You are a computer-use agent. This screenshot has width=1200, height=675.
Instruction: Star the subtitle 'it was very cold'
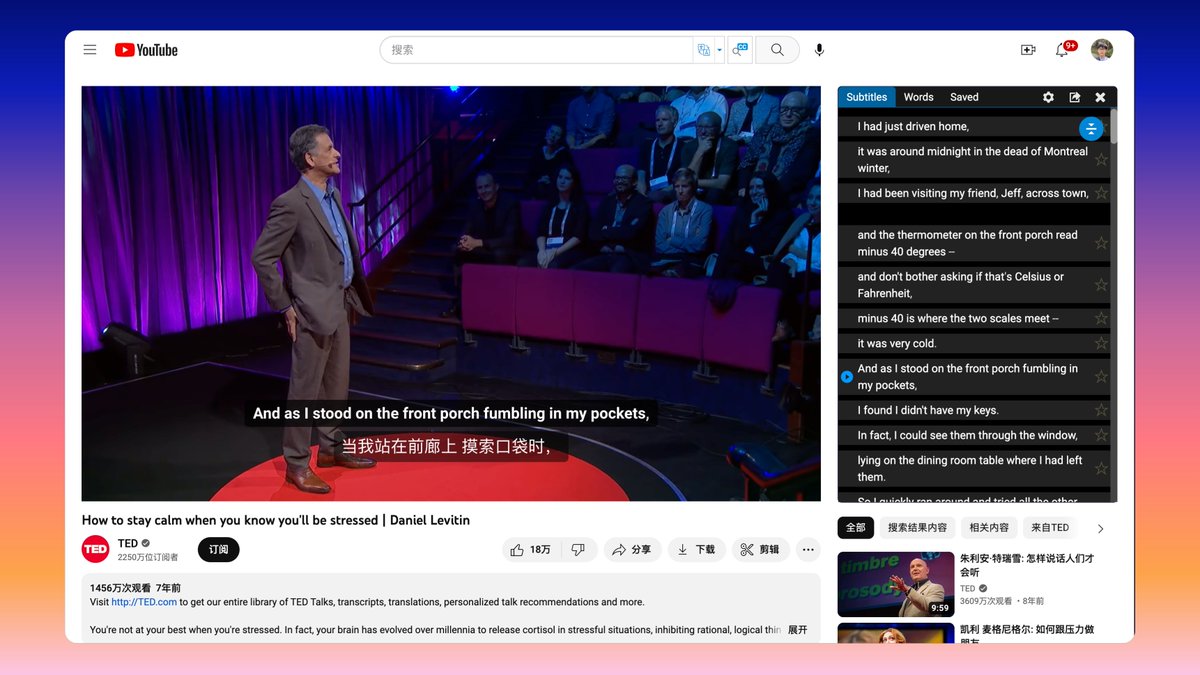click(x=1103, y=343)
